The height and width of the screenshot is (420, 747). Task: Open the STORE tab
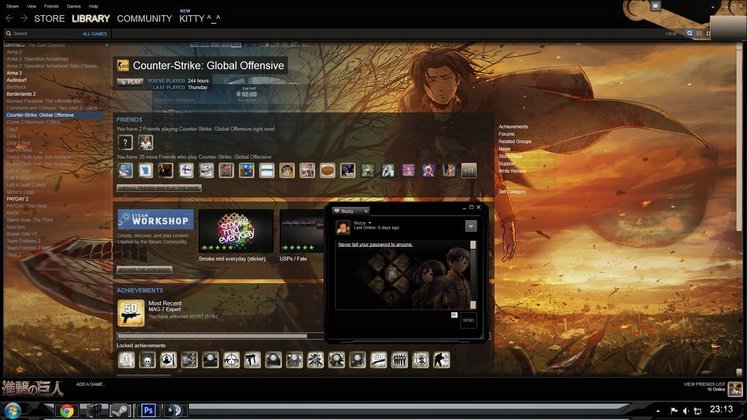click(x=49, y=19)
